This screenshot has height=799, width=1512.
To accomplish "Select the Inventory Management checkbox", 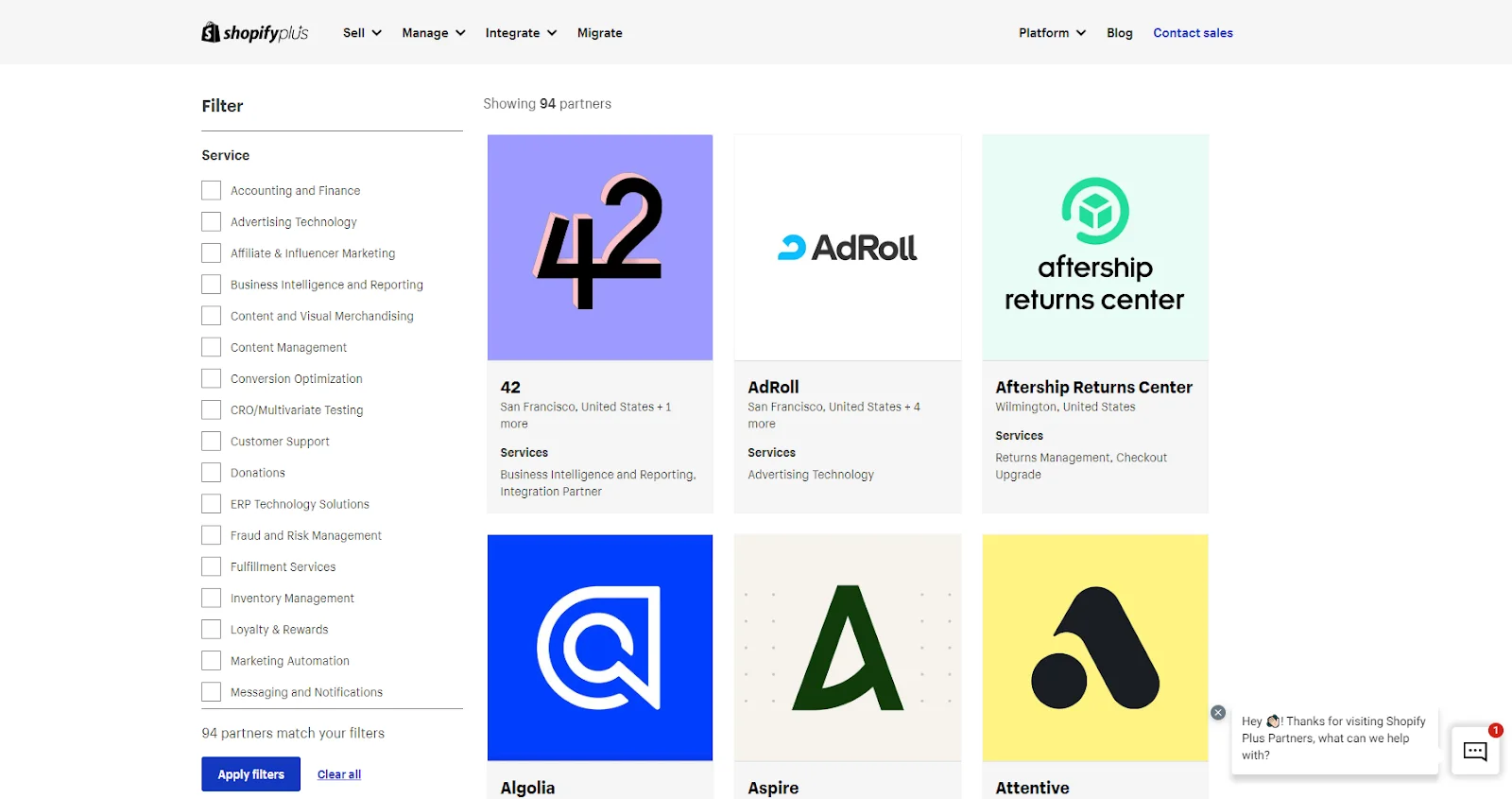I will click(211, 598).
